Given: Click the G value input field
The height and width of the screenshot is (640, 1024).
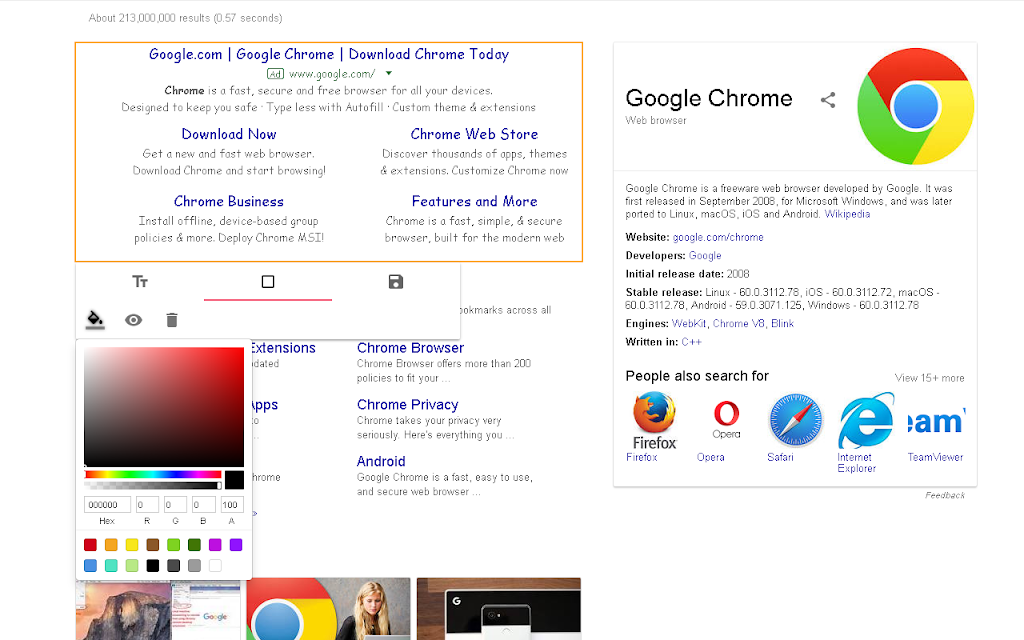Looking at the screenshot, I should point(175,504).
